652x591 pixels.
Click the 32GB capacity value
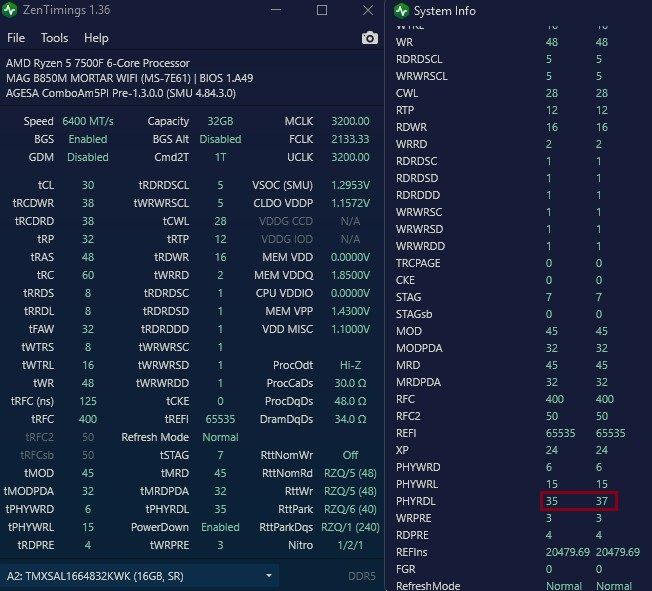point(220,121)
